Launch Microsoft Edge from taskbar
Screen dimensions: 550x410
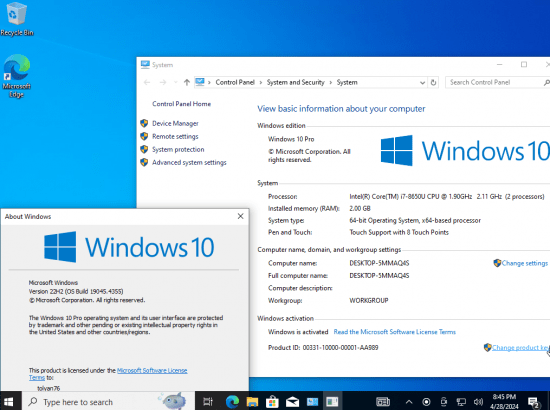[232, 402]
